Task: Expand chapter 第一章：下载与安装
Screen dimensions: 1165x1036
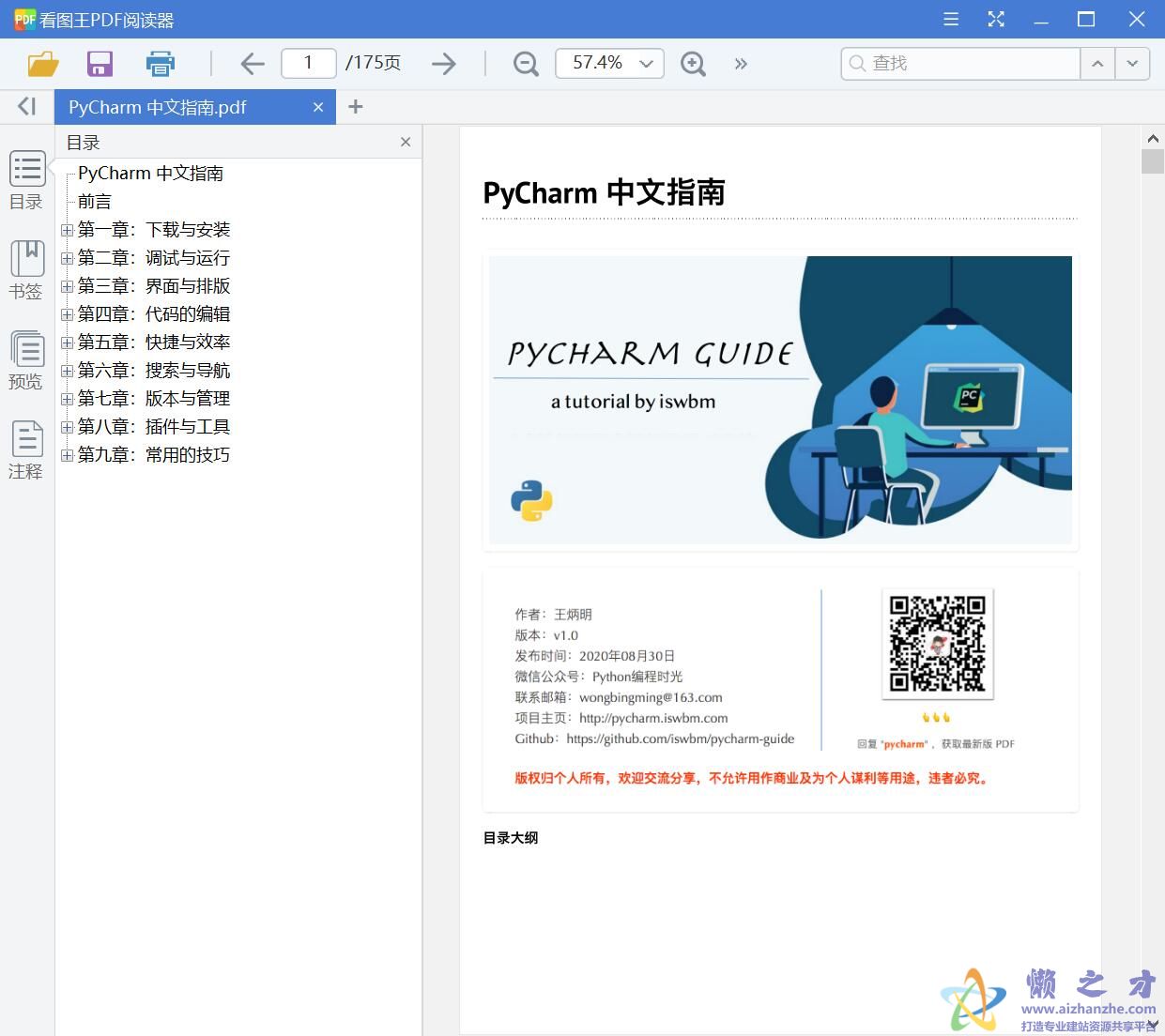Action: 66,230
